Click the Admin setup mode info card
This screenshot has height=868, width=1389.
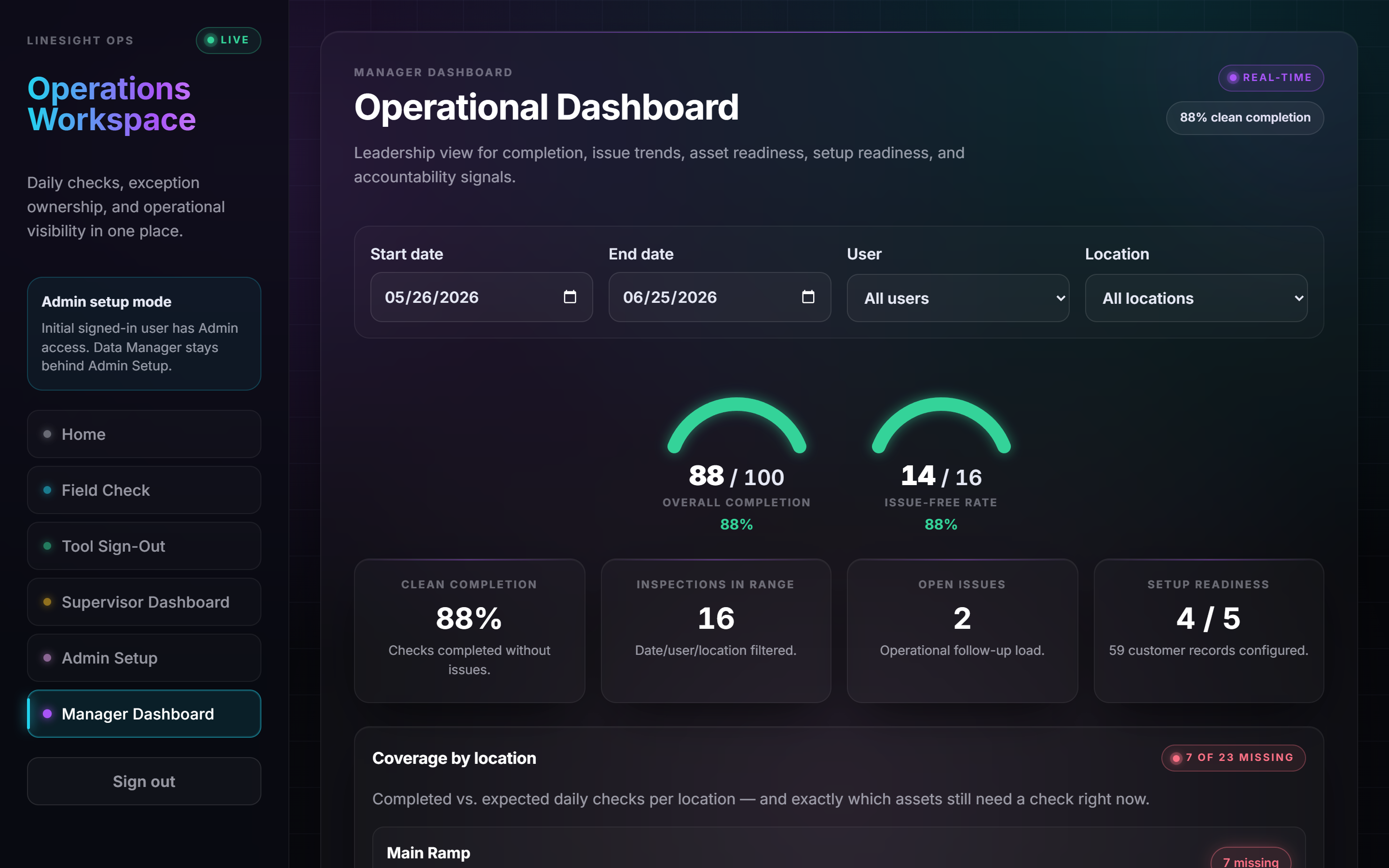coord(144,334)
